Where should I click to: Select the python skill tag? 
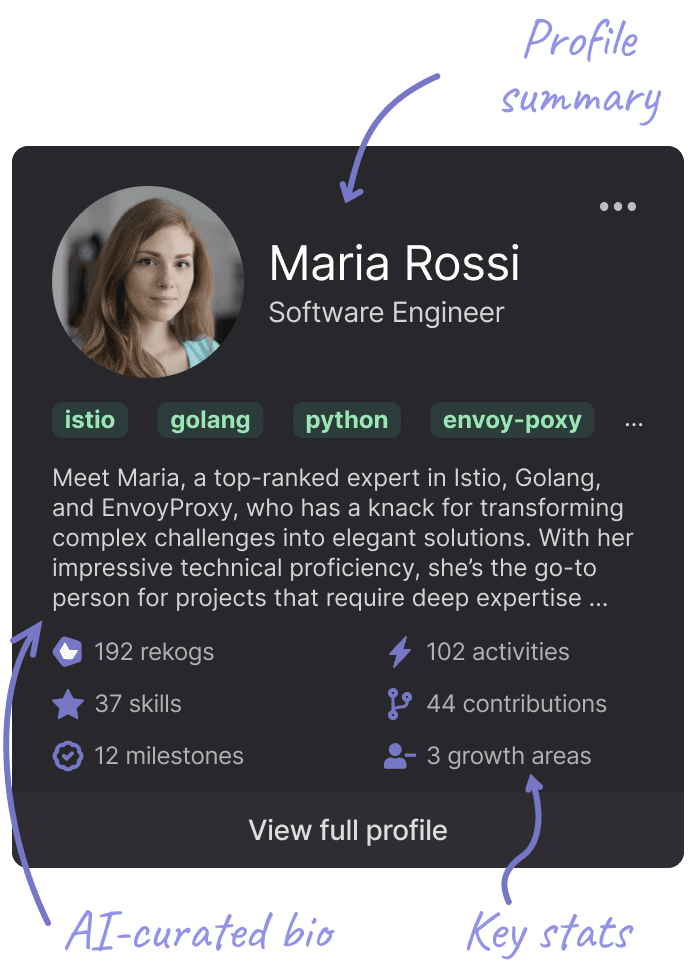click(x=346, y=420)
